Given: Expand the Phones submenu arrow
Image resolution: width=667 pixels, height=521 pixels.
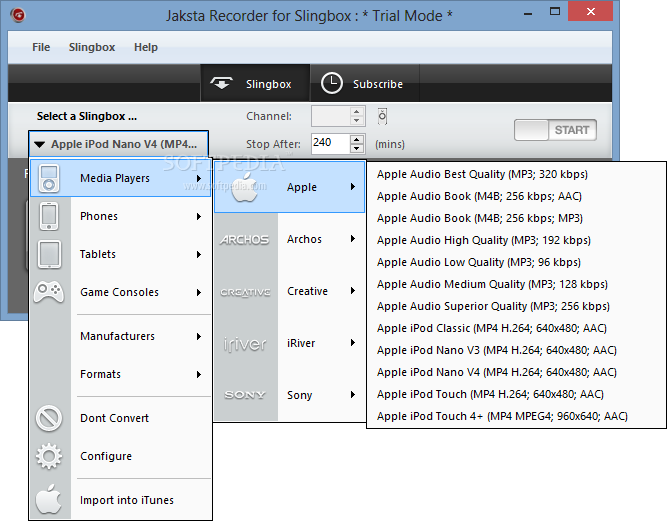Looking at the screenshot, I should tap(199, 216).
